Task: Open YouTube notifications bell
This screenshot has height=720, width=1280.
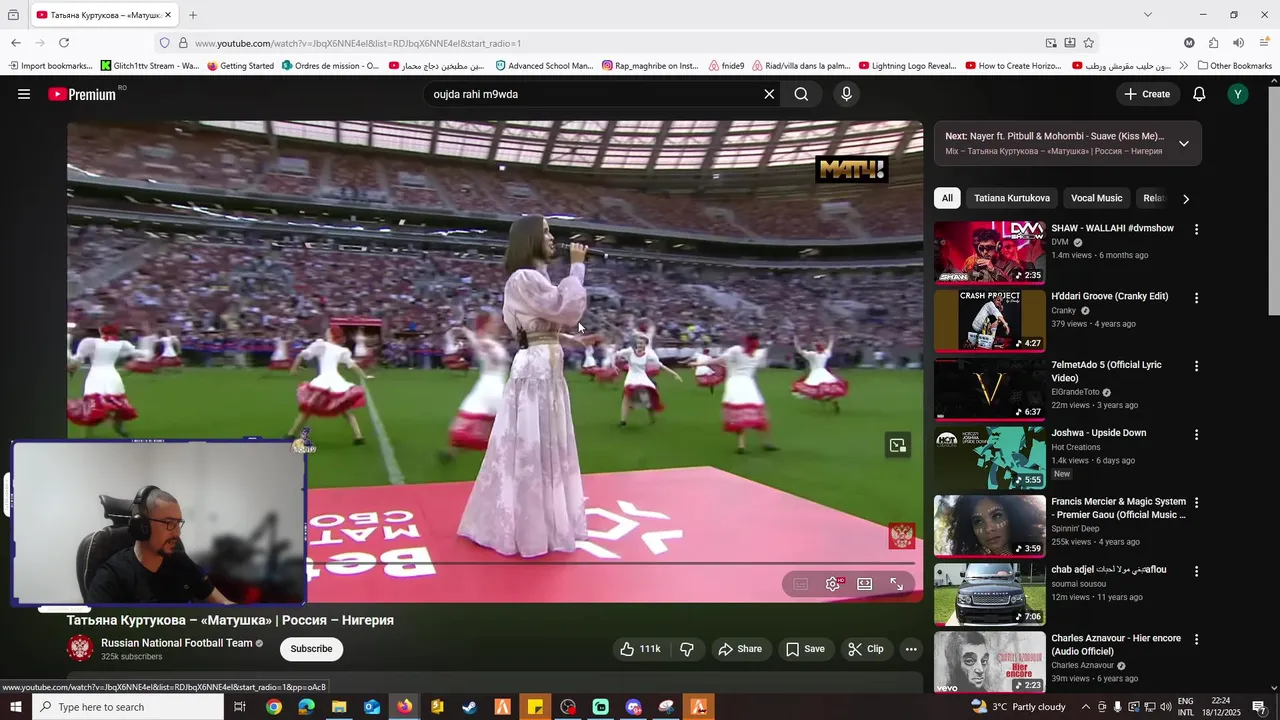Action: (x=1199, y=94)
